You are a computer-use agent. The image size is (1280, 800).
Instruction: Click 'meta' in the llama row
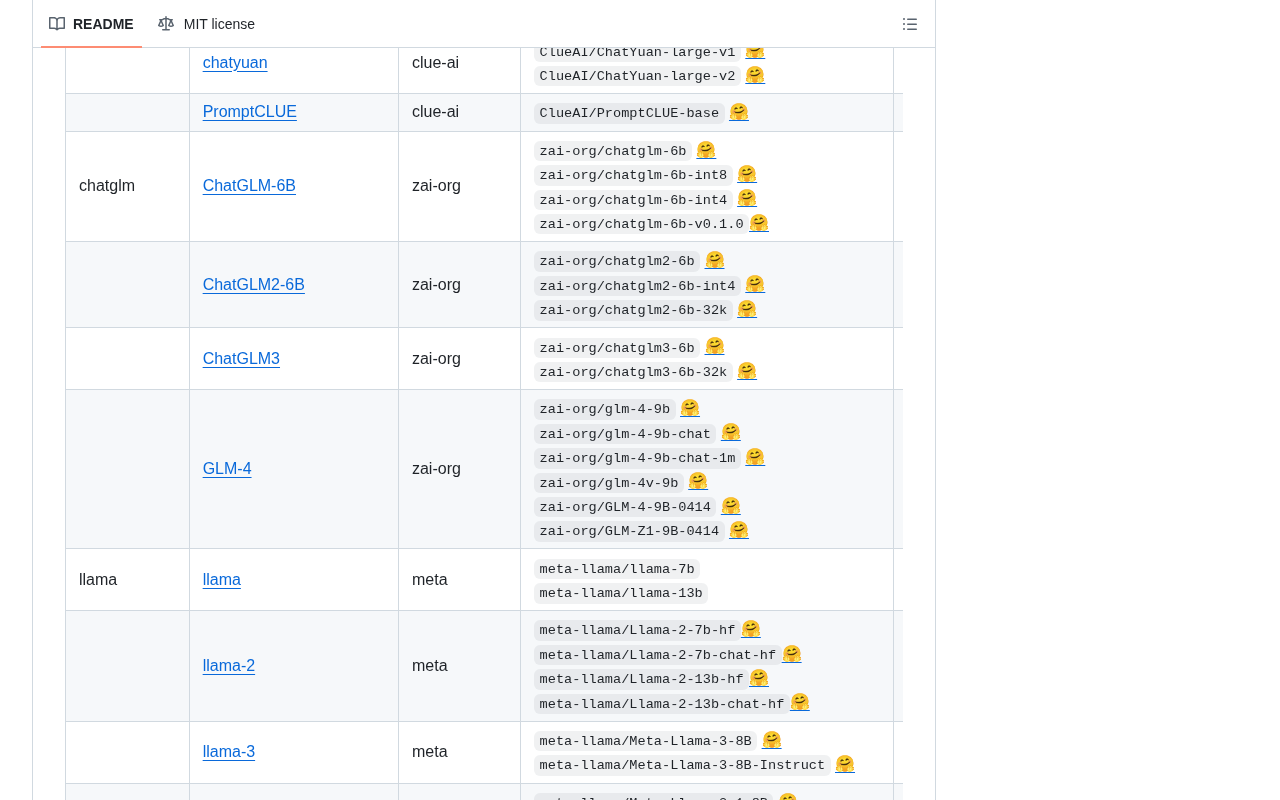[x=430, y=580]
